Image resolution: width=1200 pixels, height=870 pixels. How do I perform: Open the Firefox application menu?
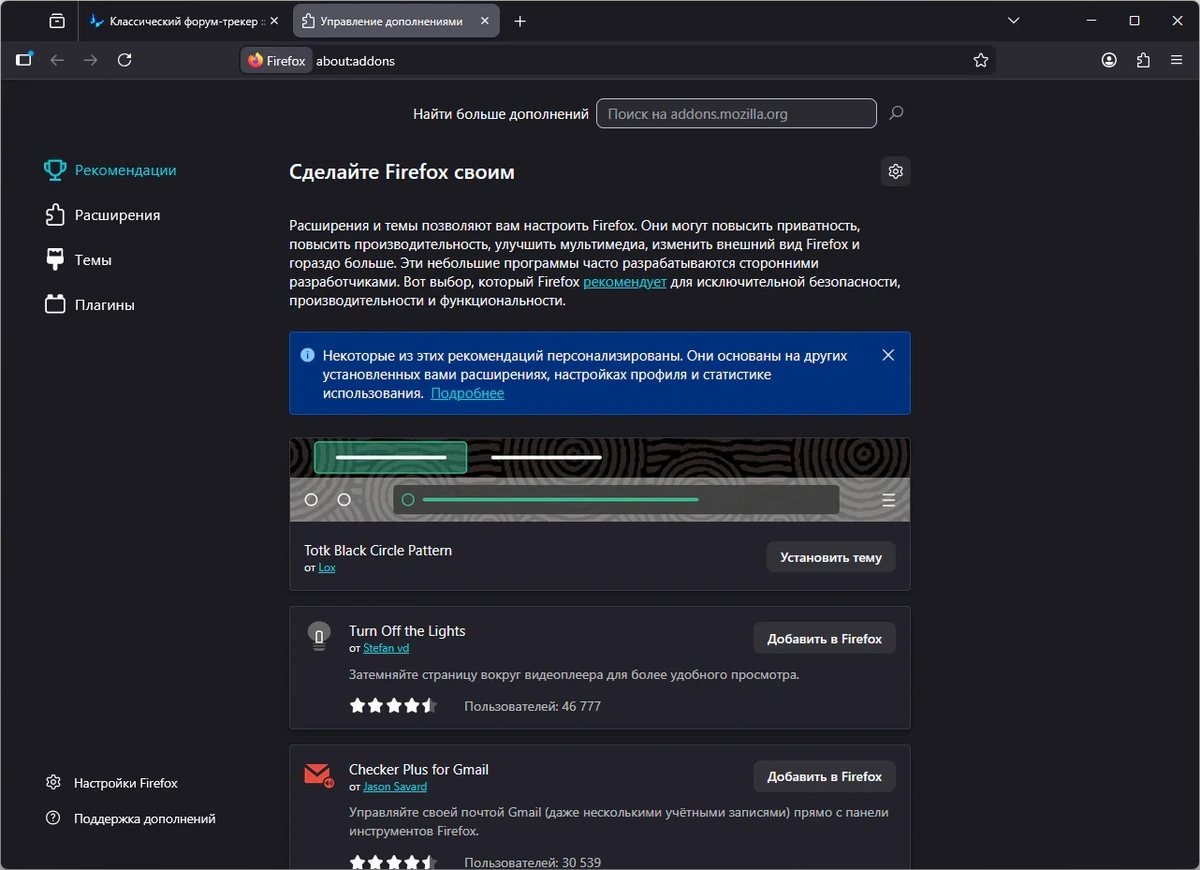click(1177, 60)
